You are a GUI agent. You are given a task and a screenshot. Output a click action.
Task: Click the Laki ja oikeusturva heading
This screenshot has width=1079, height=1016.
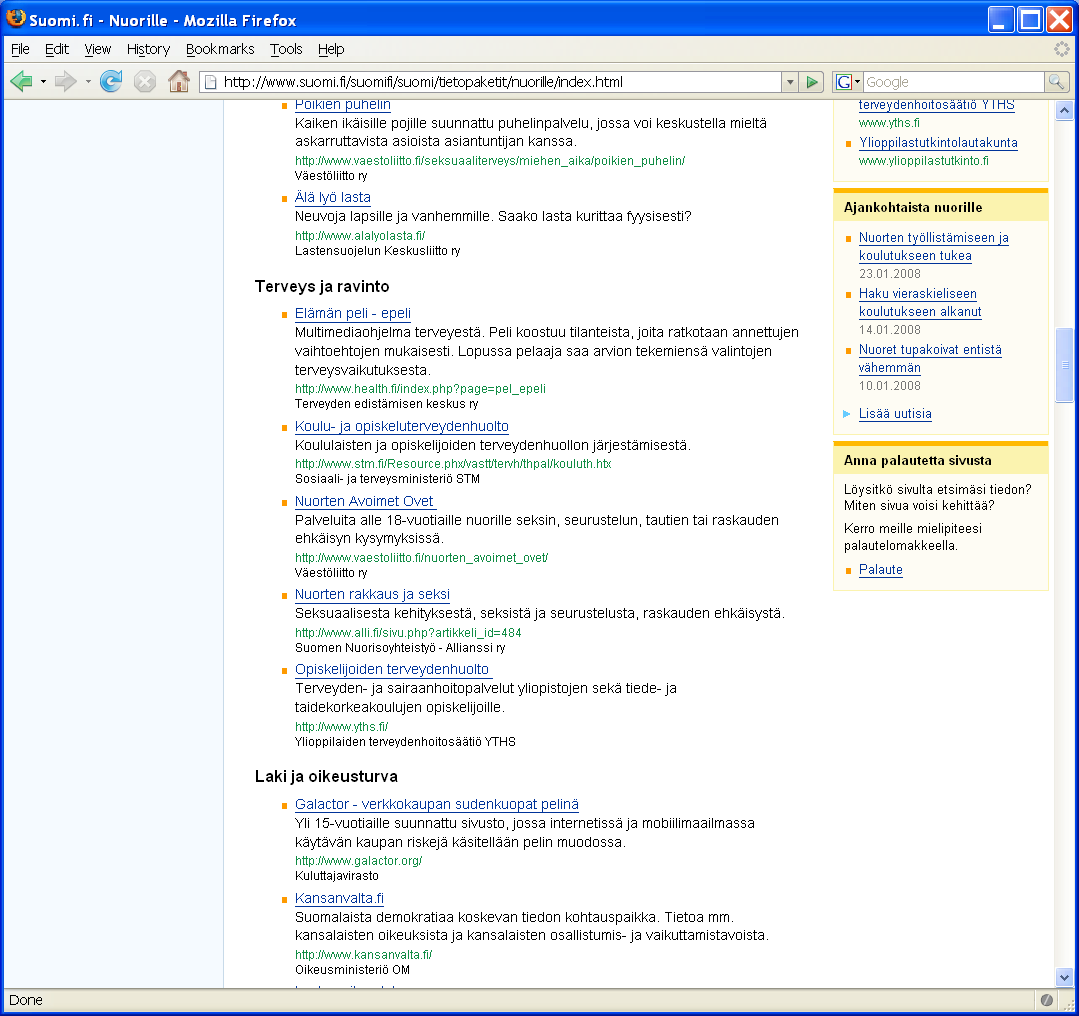326,776
